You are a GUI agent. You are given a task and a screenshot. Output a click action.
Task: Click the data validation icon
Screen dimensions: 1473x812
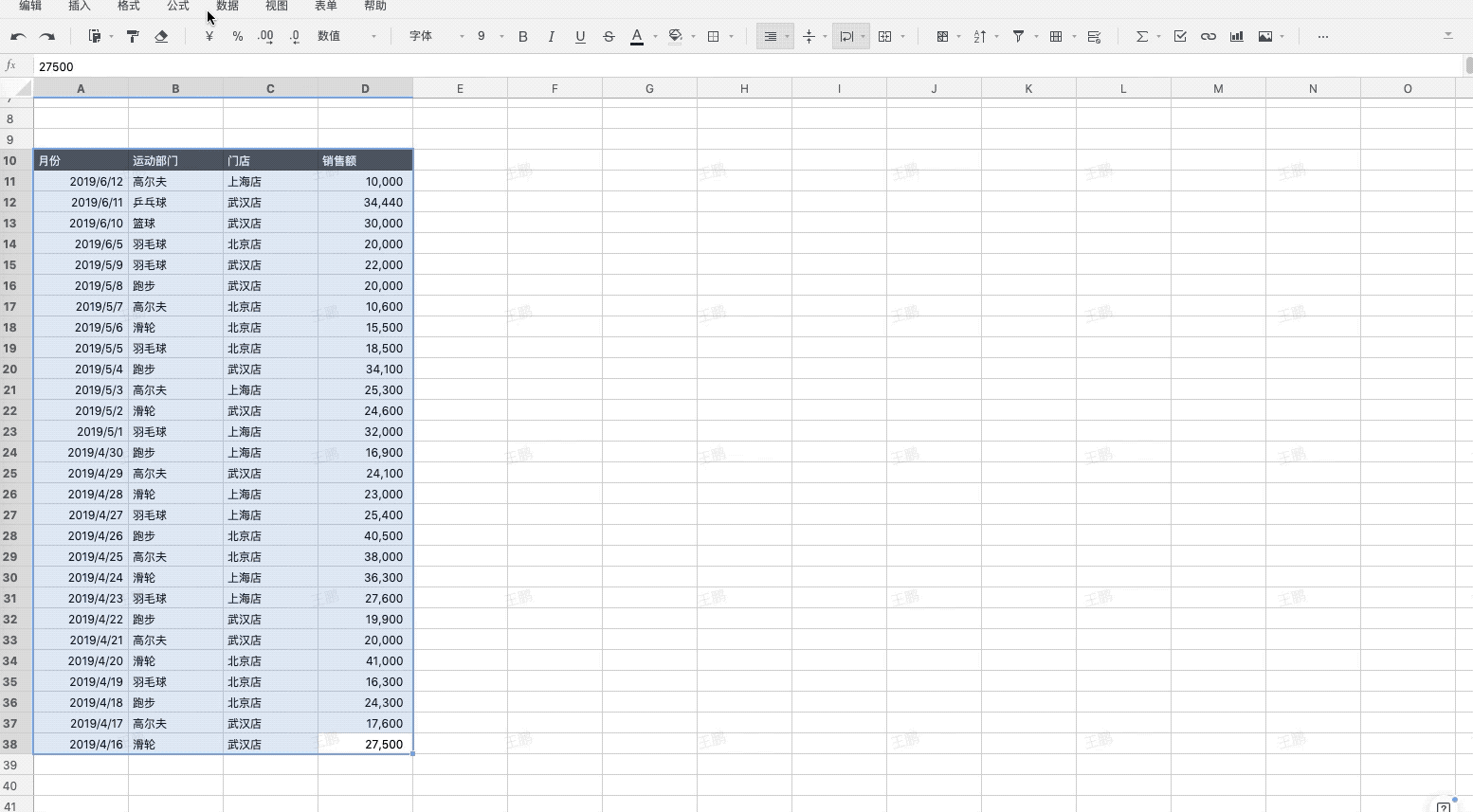(1094, 37)
